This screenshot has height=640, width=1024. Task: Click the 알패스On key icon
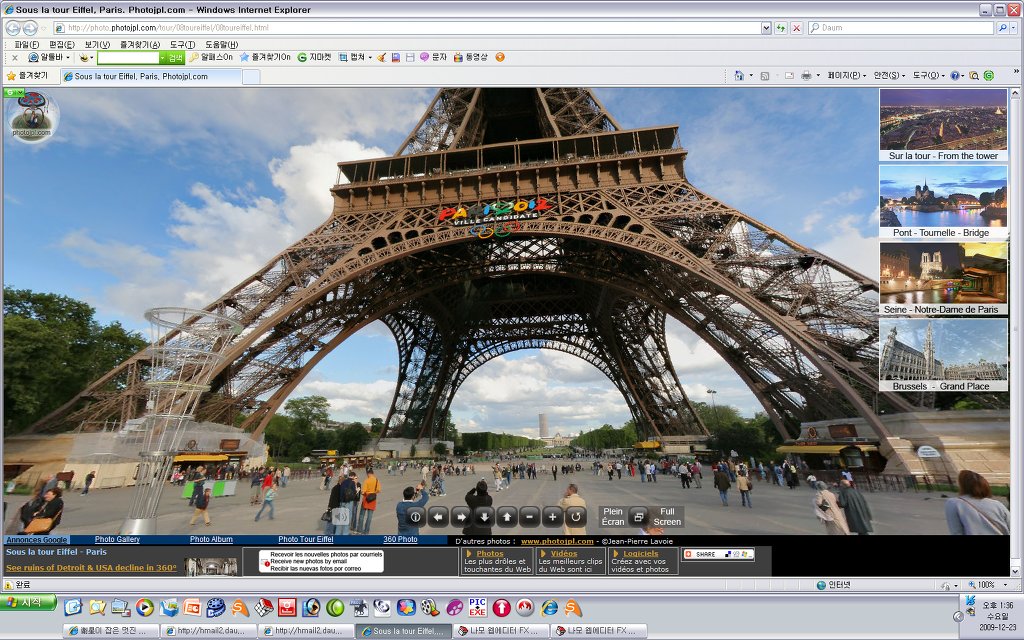coord(194,57)
